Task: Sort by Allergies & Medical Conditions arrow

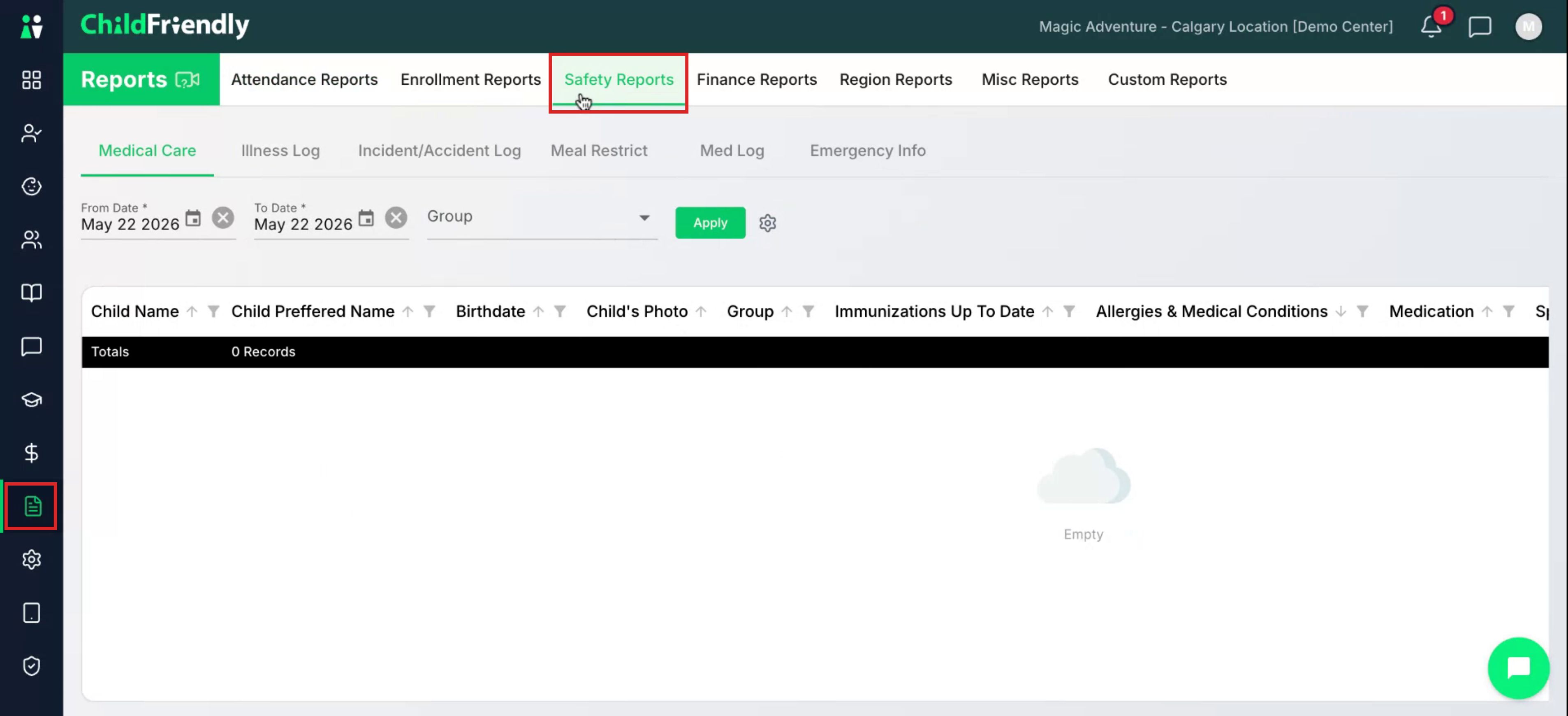Action: pyautogui.click(x=1341, y=312)
